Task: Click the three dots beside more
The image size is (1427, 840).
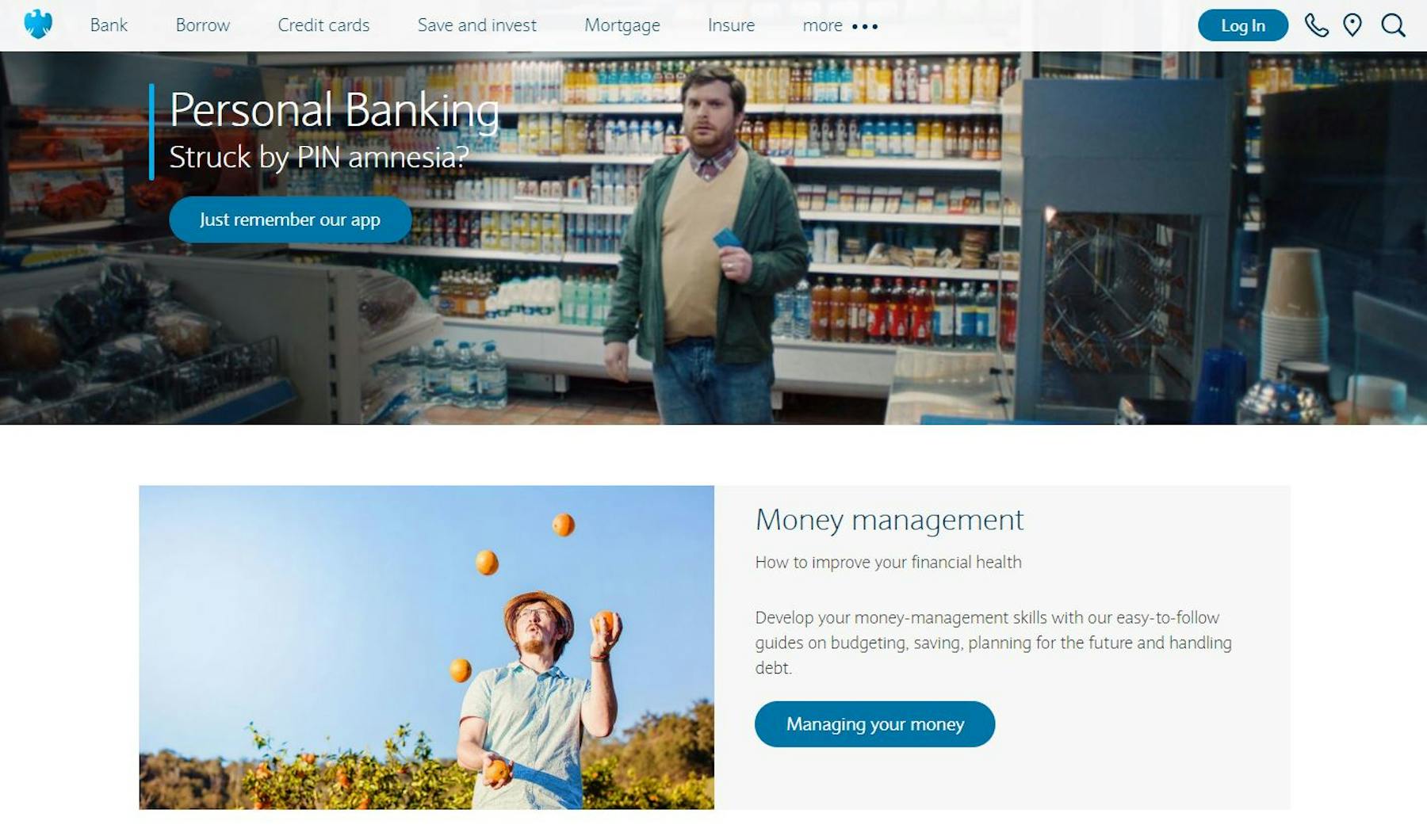Action: [865, 26]
